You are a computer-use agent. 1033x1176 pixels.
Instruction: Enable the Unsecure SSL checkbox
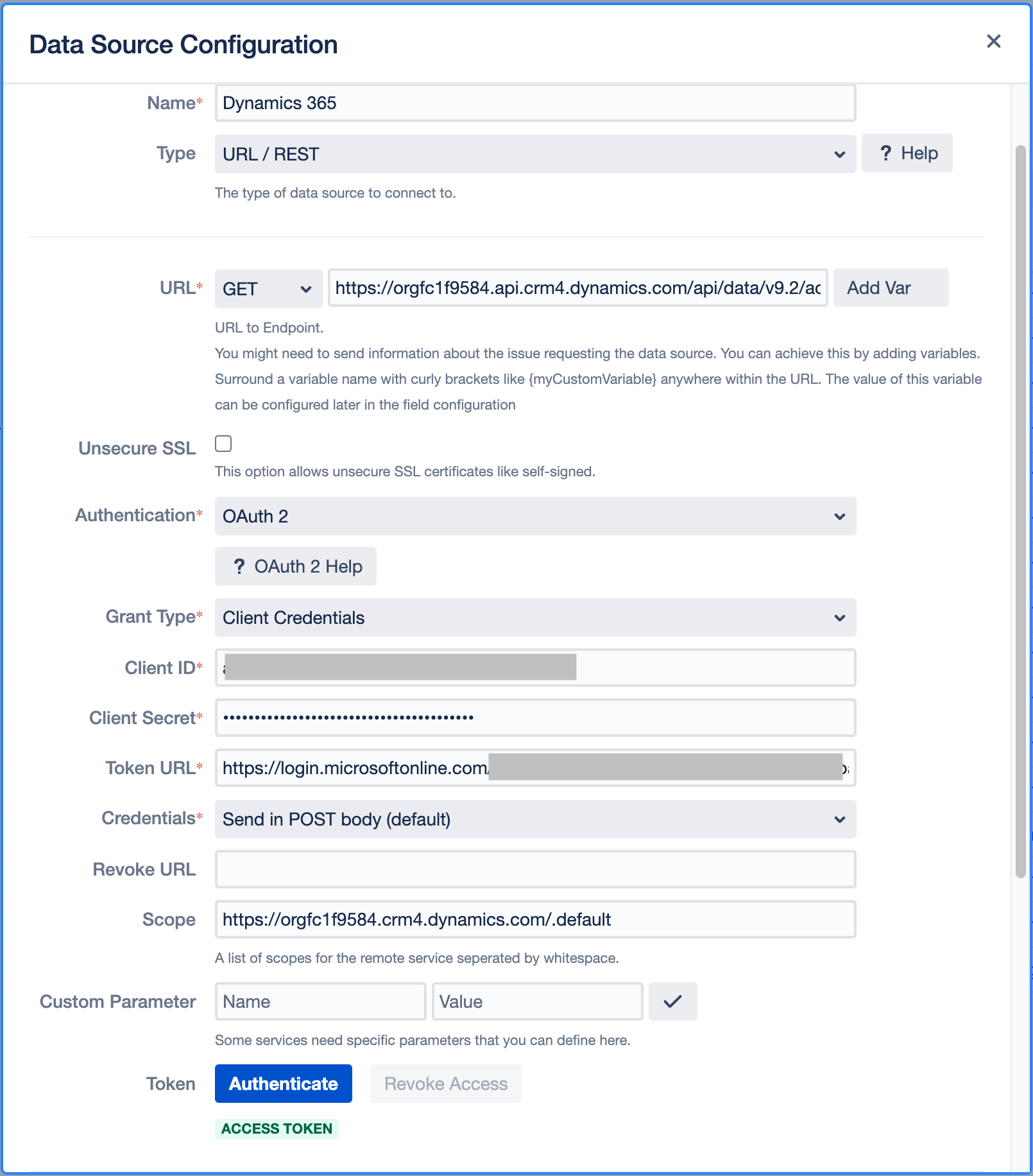tap(223, 444)
